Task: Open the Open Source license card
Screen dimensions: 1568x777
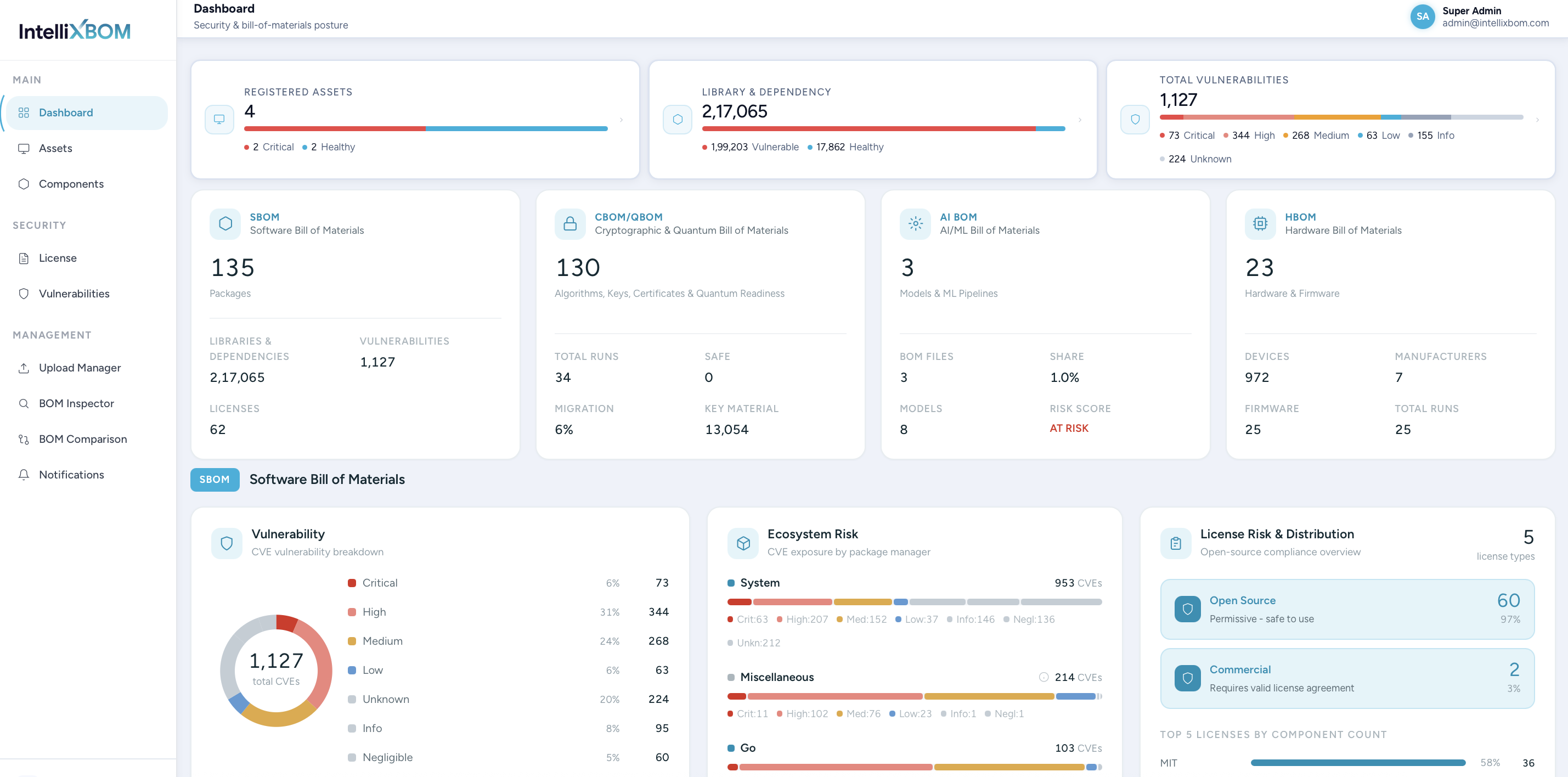Action: point(1347,610)
